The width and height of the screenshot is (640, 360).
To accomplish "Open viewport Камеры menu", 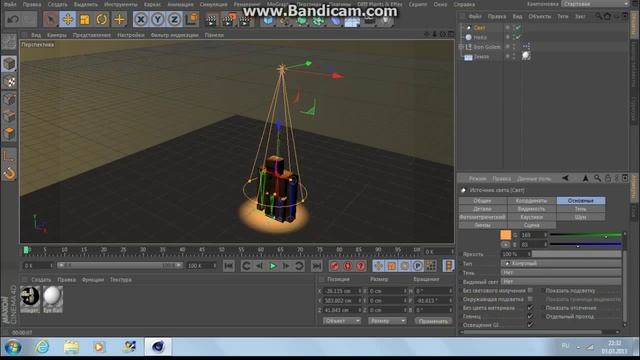I will [57, 35].
